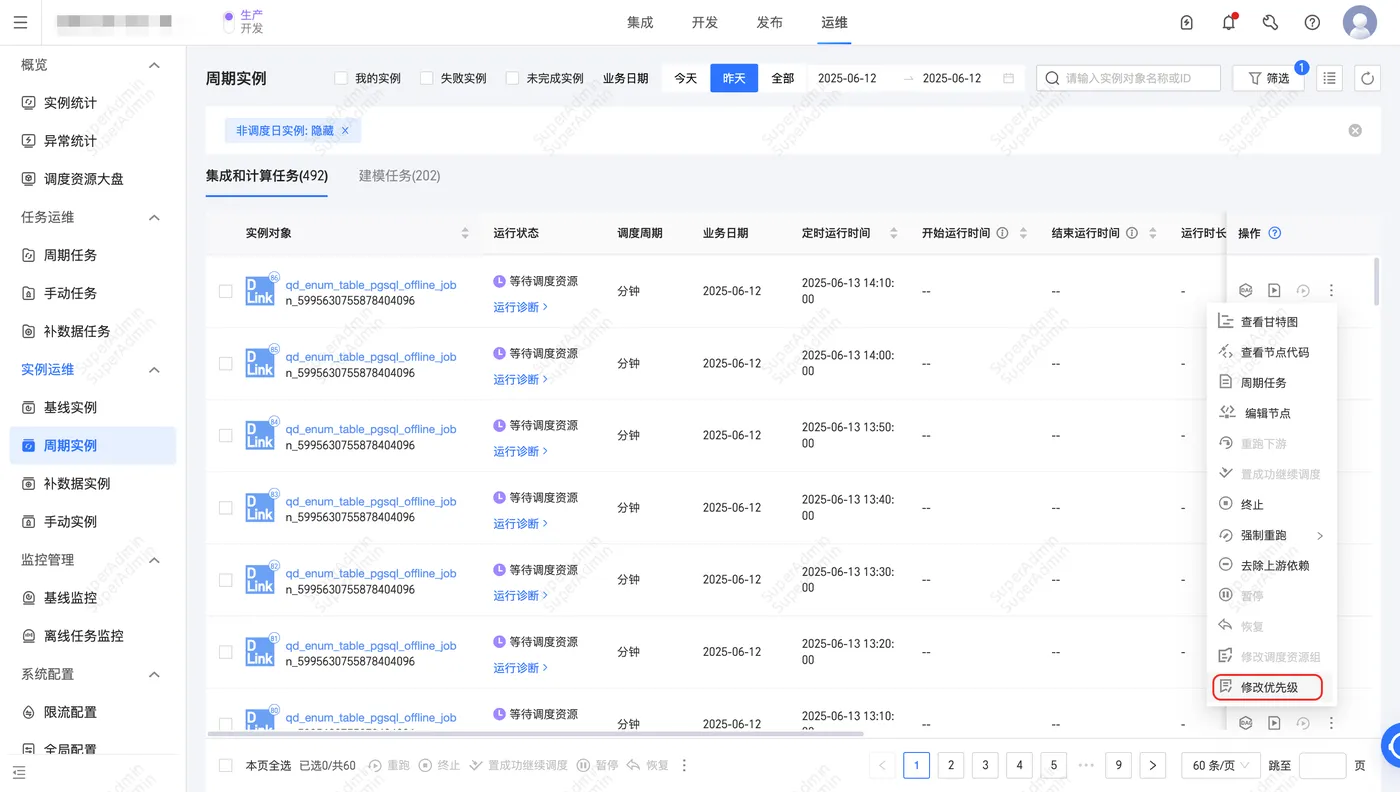Open DAG view for the 14:10 instance
This screenshot has height=792, width=1400.
pos(1246,291)
